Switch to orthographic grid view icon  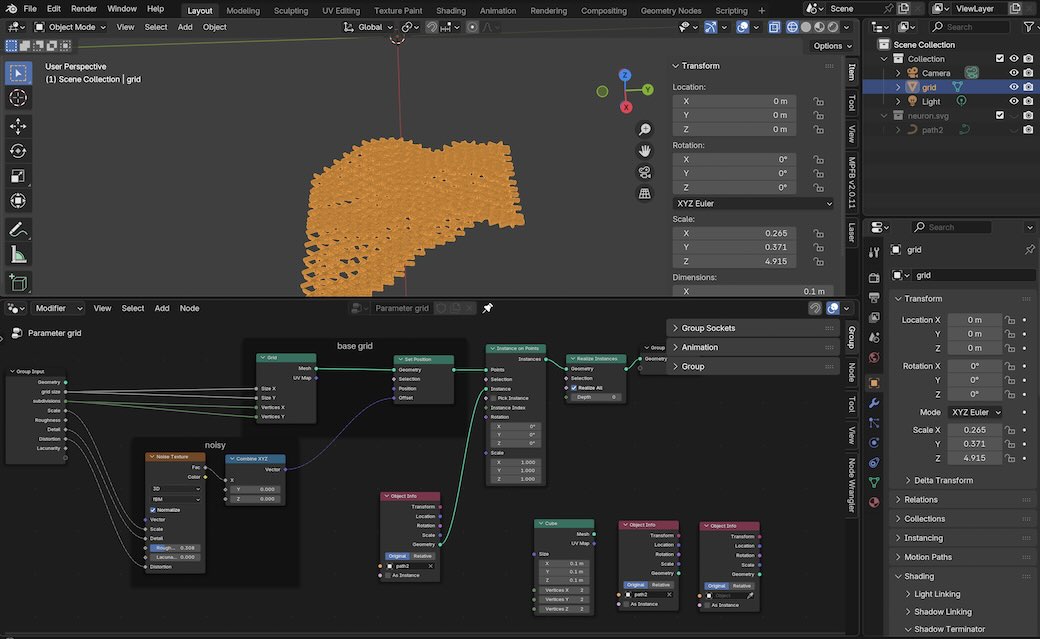tap(645, 193)
